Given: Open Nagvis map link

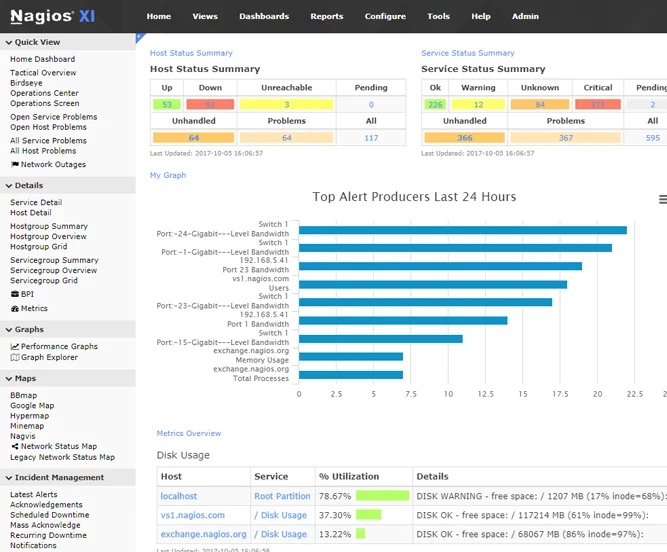Looking at the screenshot, I should click(23, 436).
